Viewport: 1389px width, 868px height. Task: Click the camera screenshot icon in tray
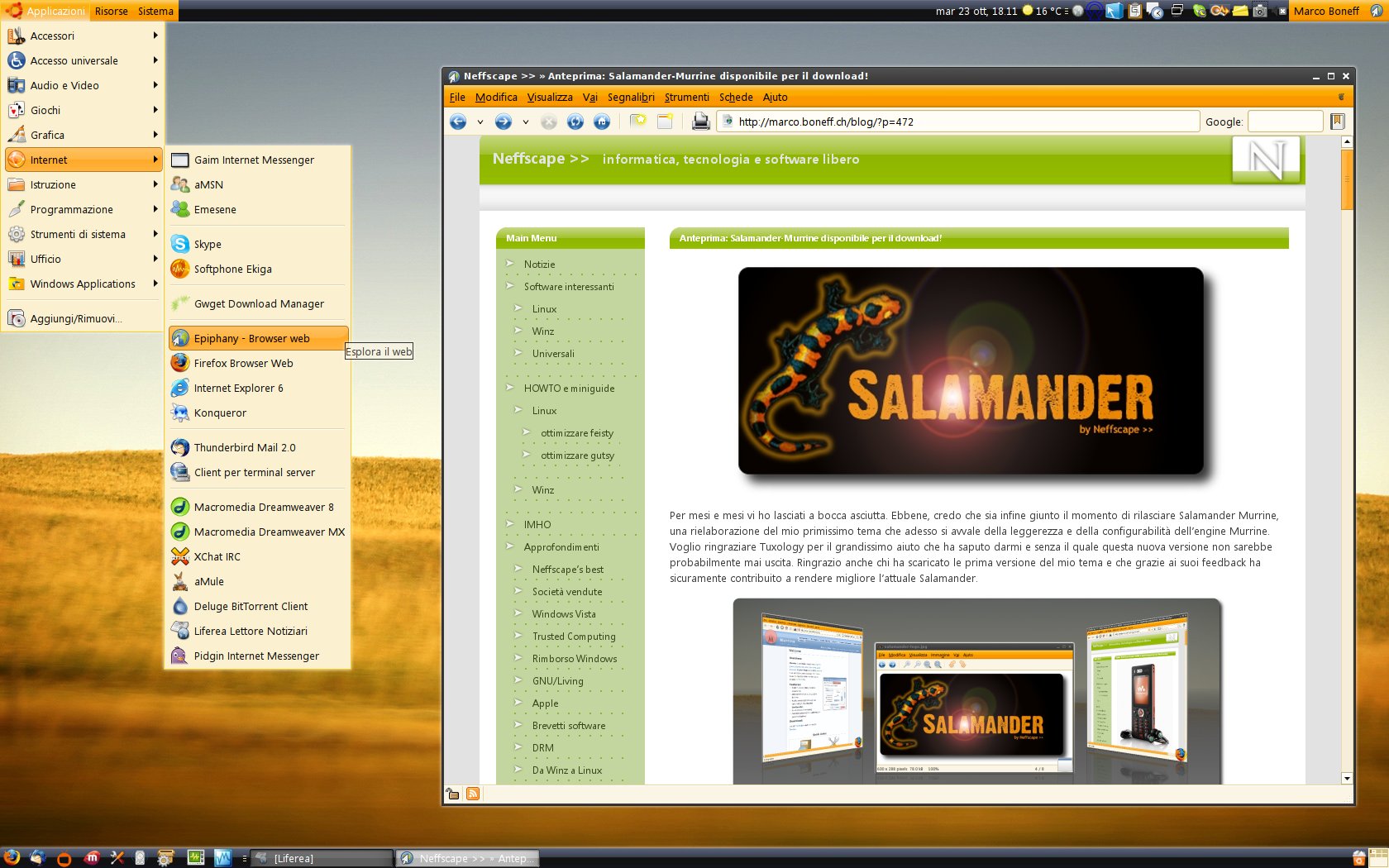point(1260,11)
